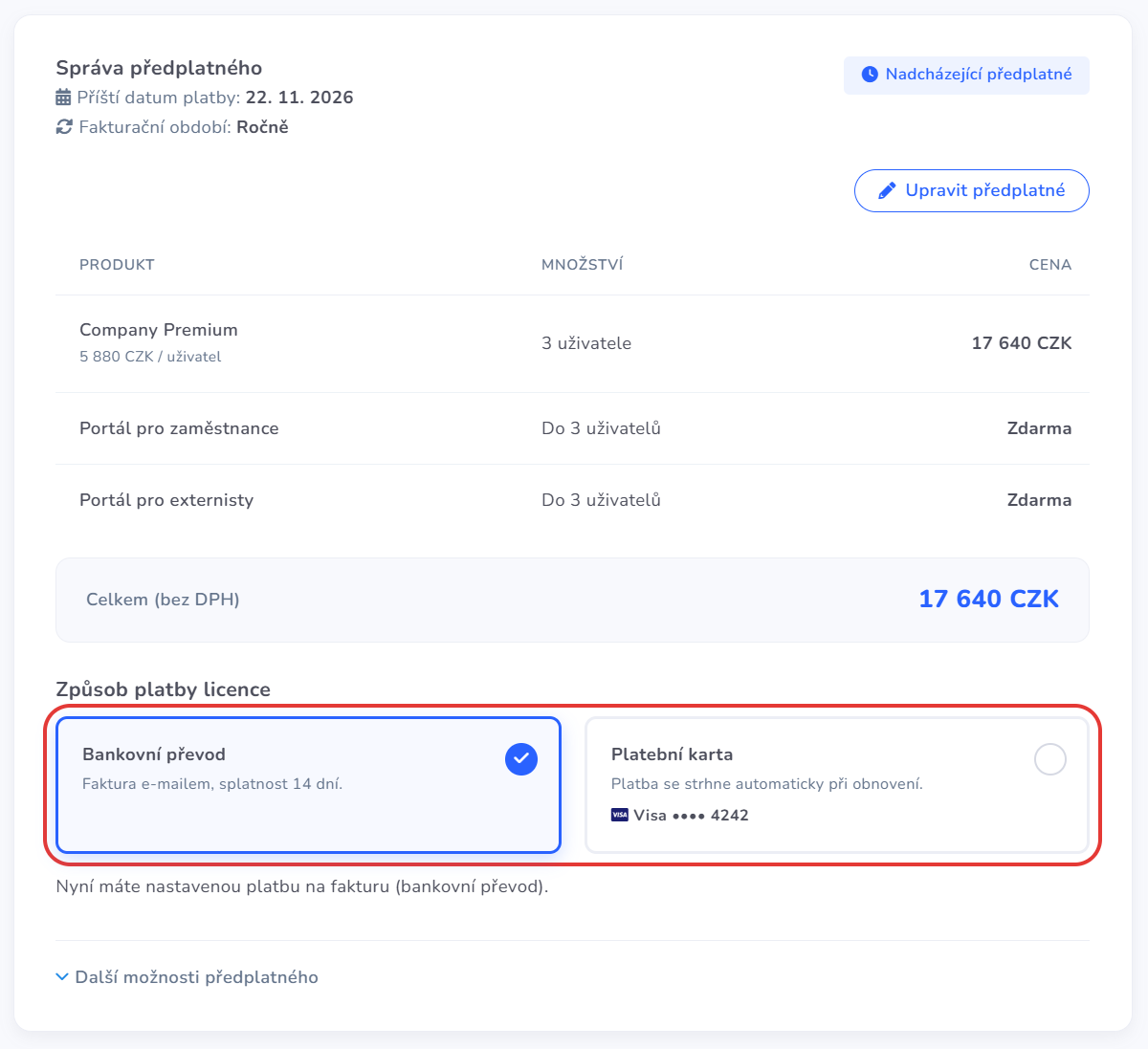Click the Správa předplatného heading
The width and height of the screenshot is (1148, 1049).
click(x=159, y=68)
